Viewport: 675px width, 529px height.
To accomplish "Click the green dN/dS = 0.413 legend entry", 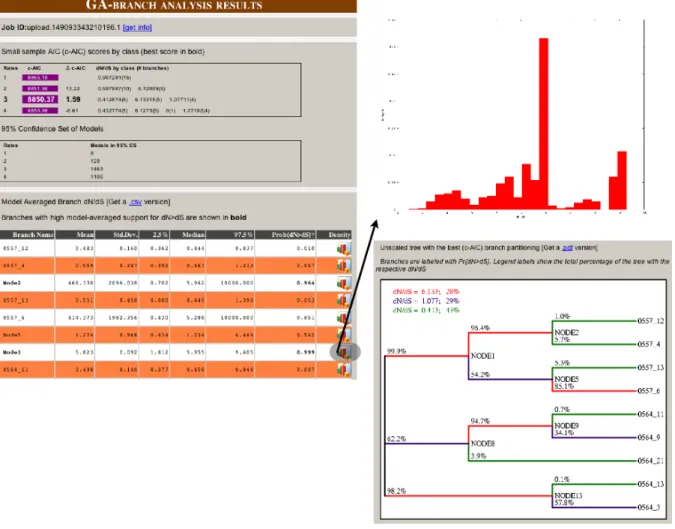I will click(426, 310).
